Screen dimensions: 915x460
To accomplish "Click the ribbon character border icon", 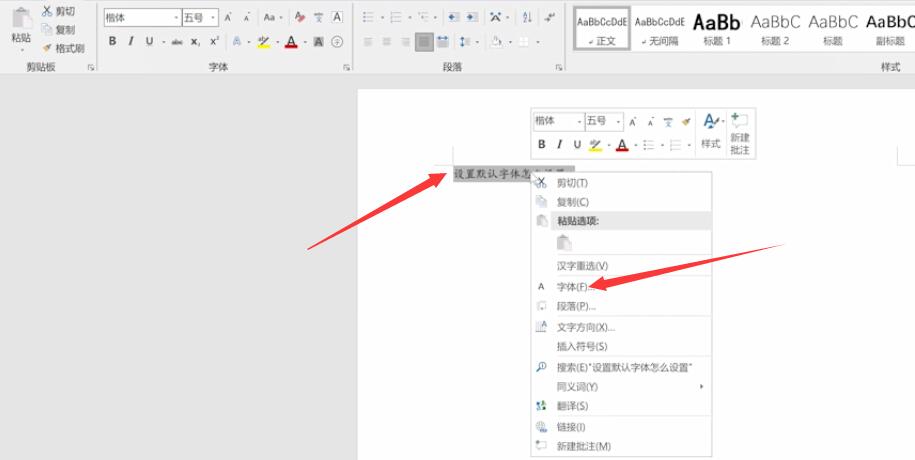I will coord(337,18).
